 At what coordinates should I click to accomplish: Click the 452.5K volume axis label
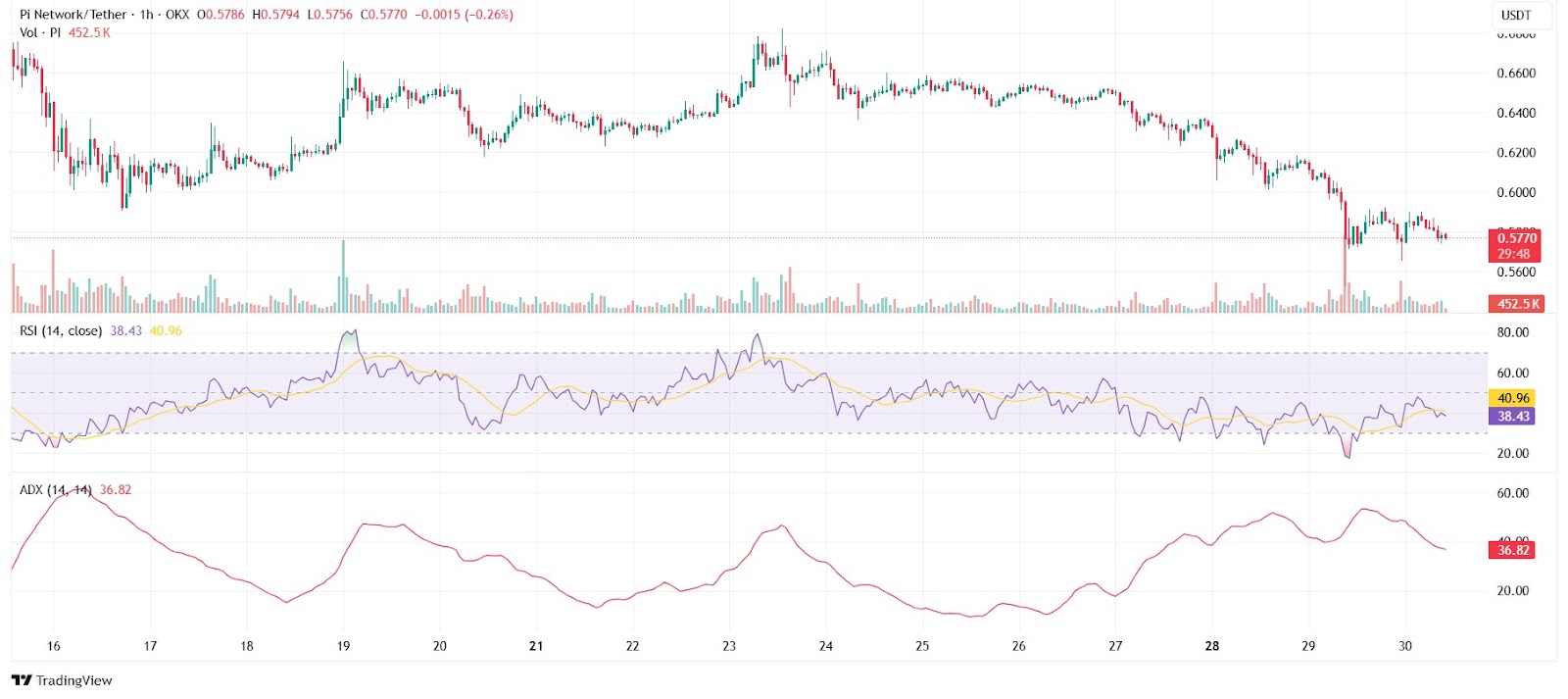pyautogui.click(x=1516, y=304)
